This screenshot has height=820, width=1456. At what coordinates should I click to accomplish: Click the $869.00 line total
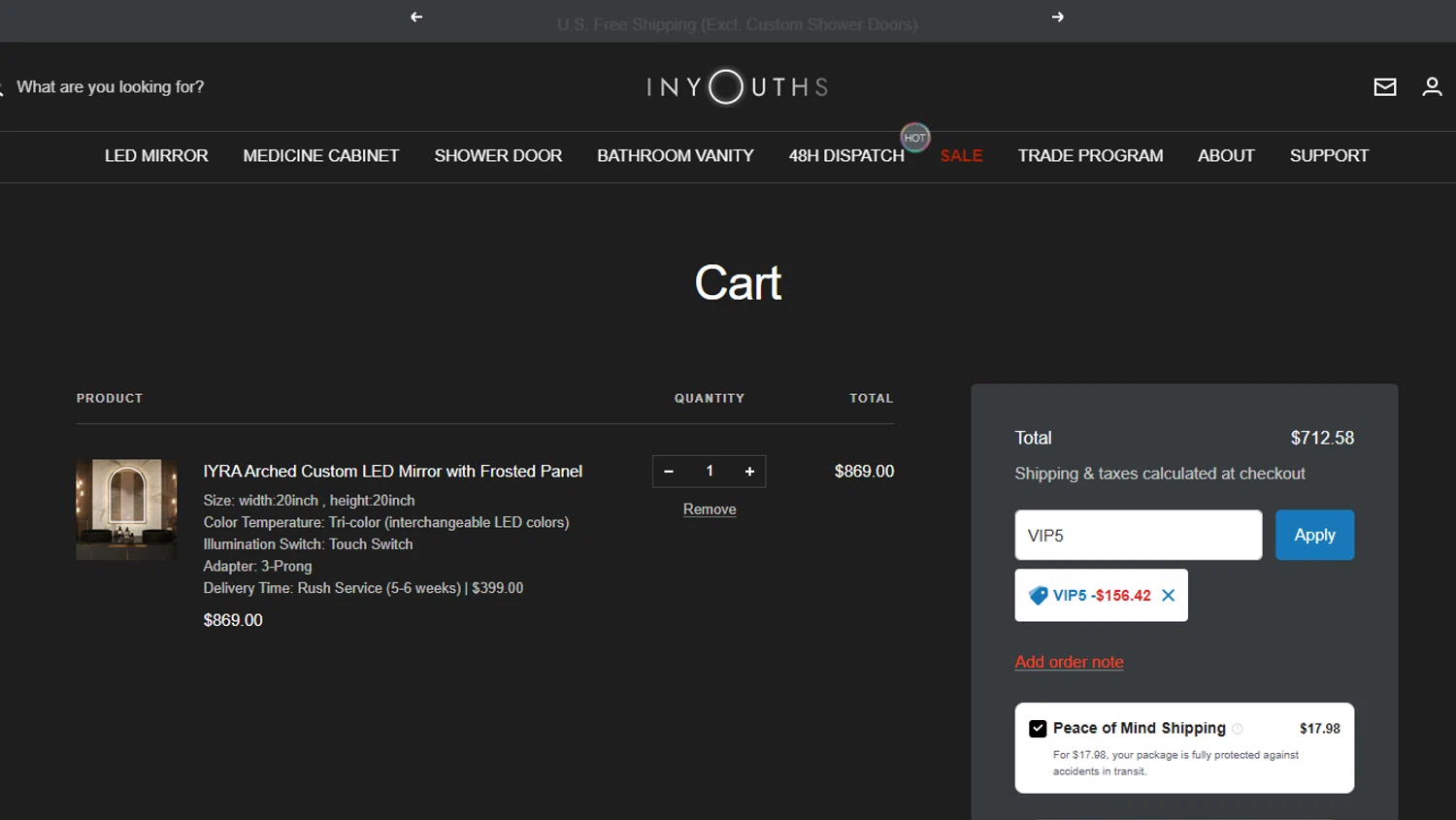tap(864, 472)
